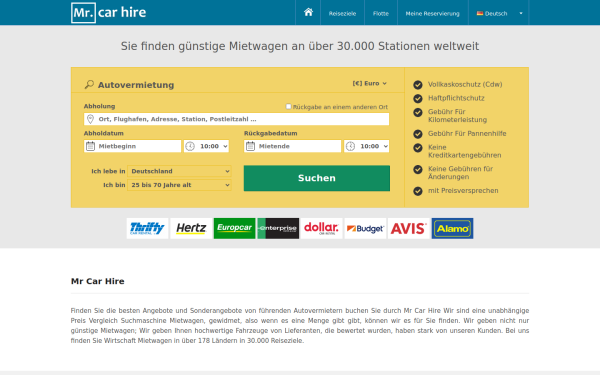Click the Dollar logo

321,228
